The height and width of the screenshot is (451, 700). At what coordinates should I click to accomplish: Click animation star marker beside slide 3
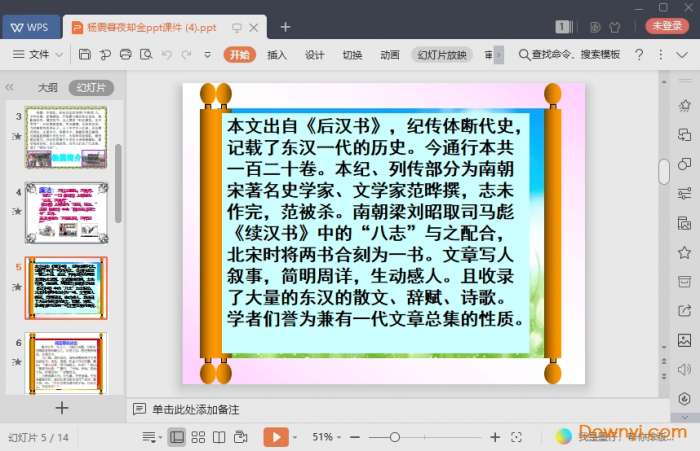(x=17, y=136)
